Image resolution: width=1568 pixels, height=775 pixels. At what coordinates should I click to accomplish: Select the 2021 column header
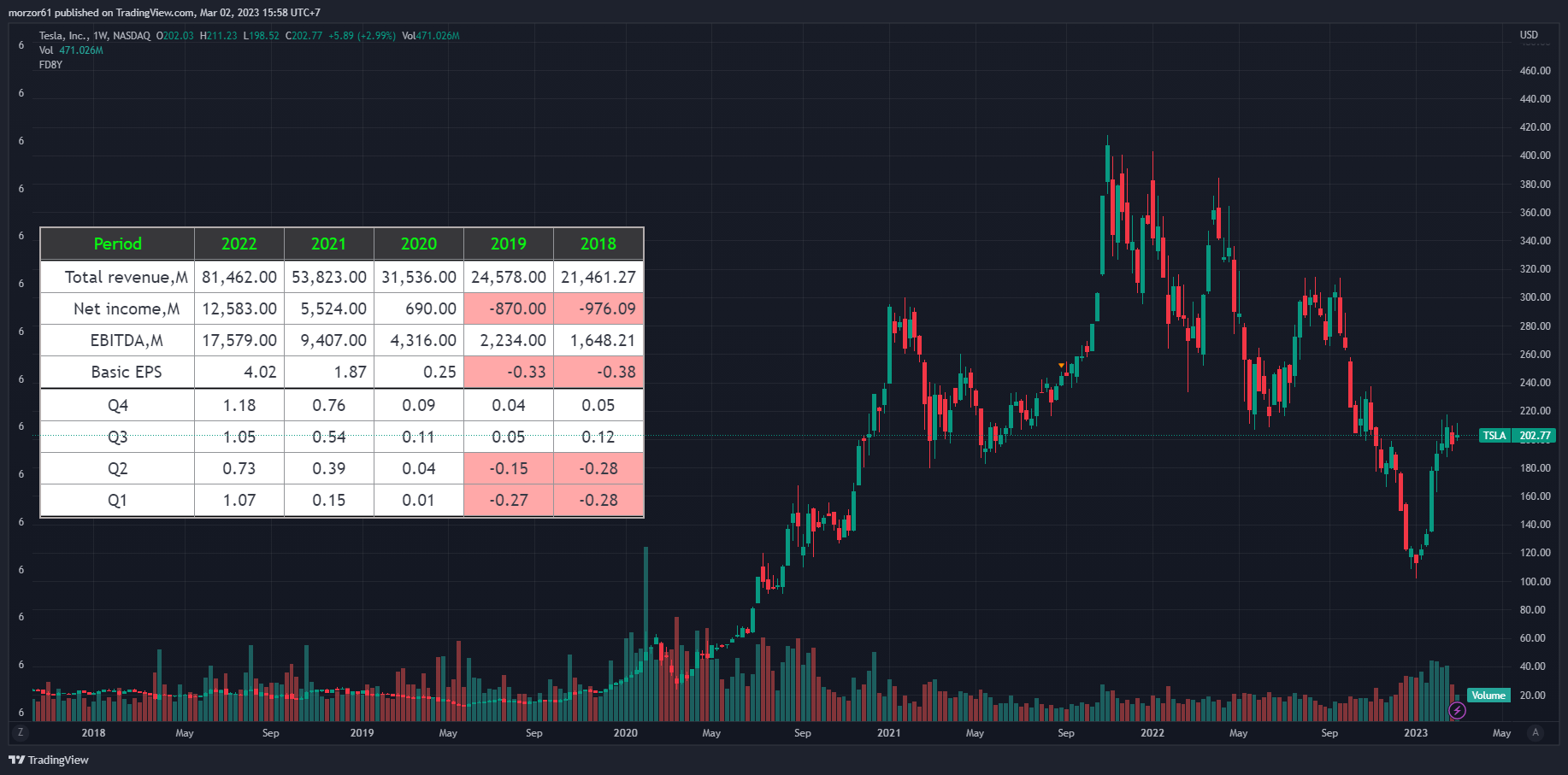pyautogui.click(x=329, y=244)
